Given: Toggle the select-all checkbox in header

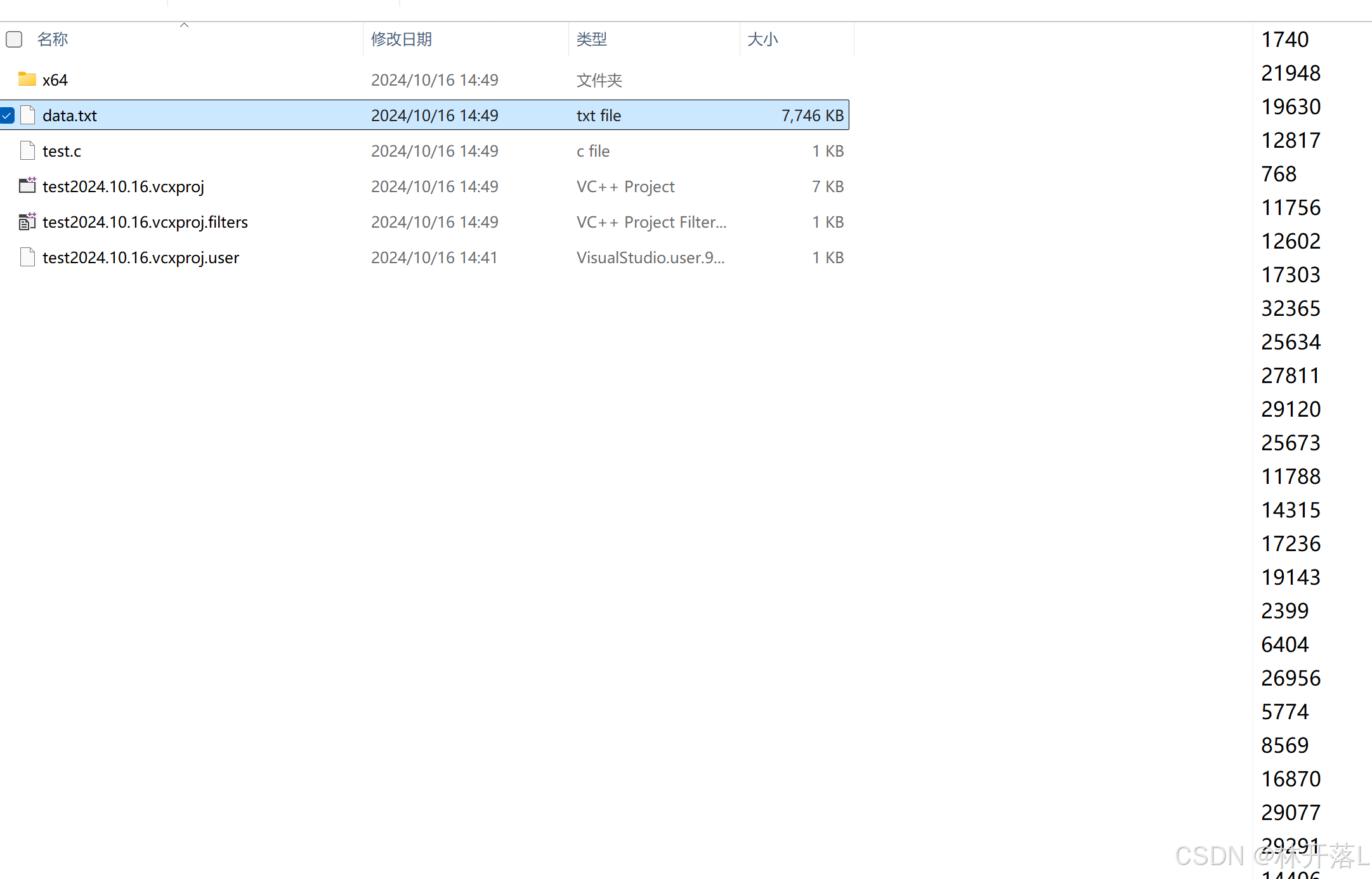Looking at the screenshot, I should [x=14, y=39].
